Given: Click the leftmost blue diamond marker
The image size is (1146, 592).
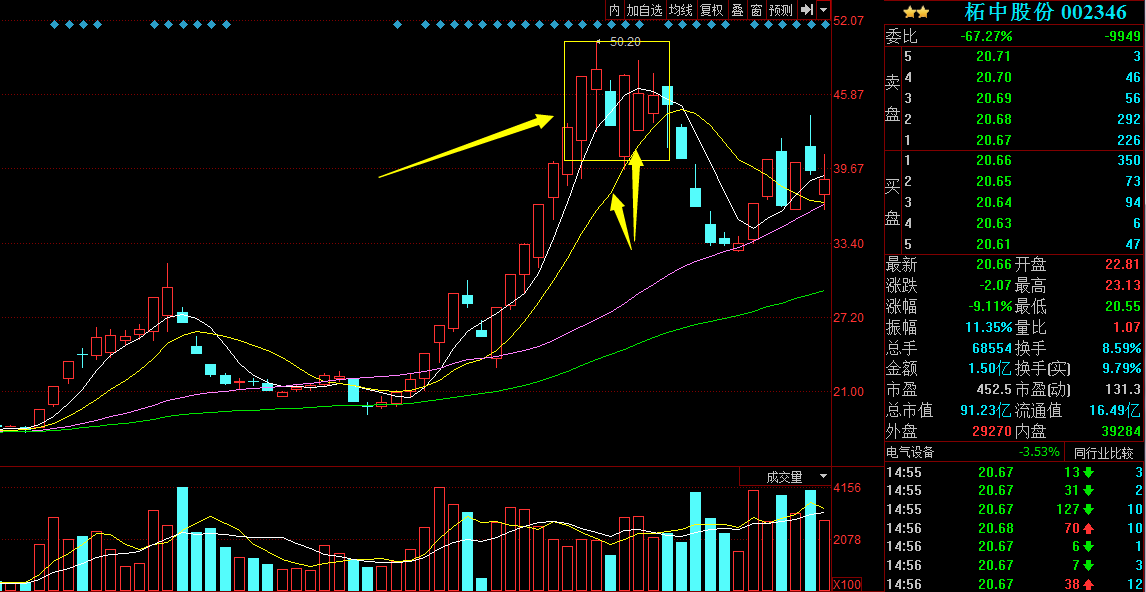Looking at the screenshot, I should pos(54,25).
